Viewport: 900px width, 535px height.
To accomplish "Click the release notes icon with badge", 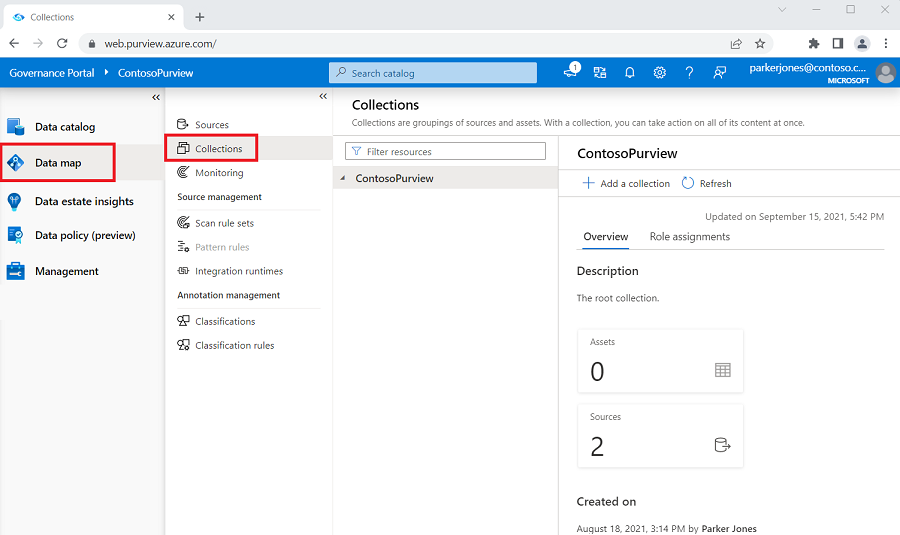I will (571, 73).
